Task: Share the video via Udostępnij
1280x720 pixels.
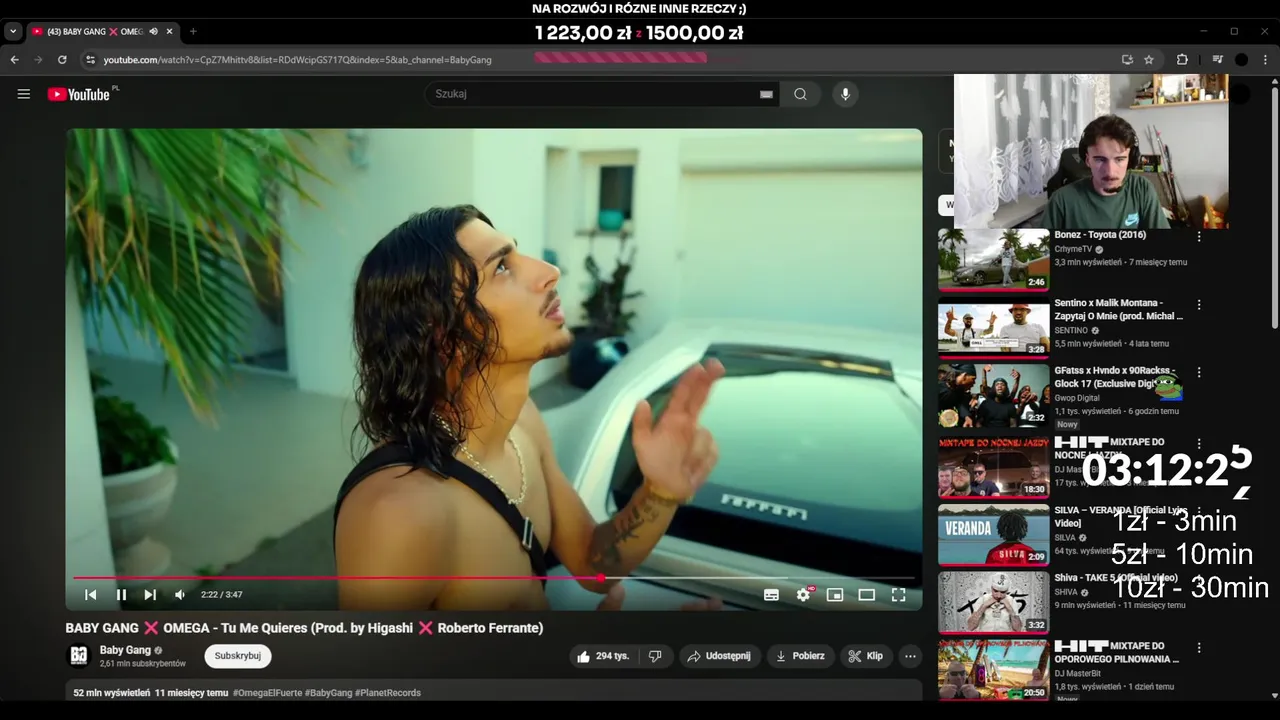Action: tap(719, 656)
